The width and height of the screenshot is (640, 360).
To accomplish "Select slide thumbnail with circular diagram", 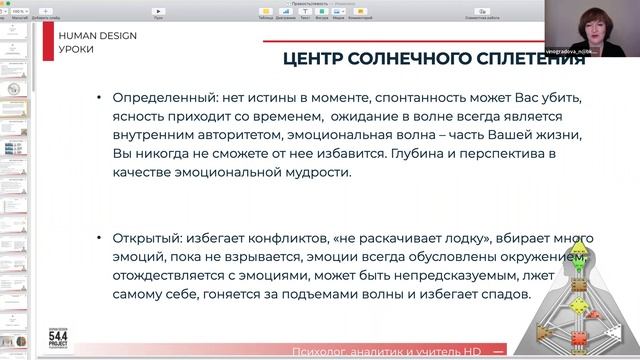I will pos(13,89).
